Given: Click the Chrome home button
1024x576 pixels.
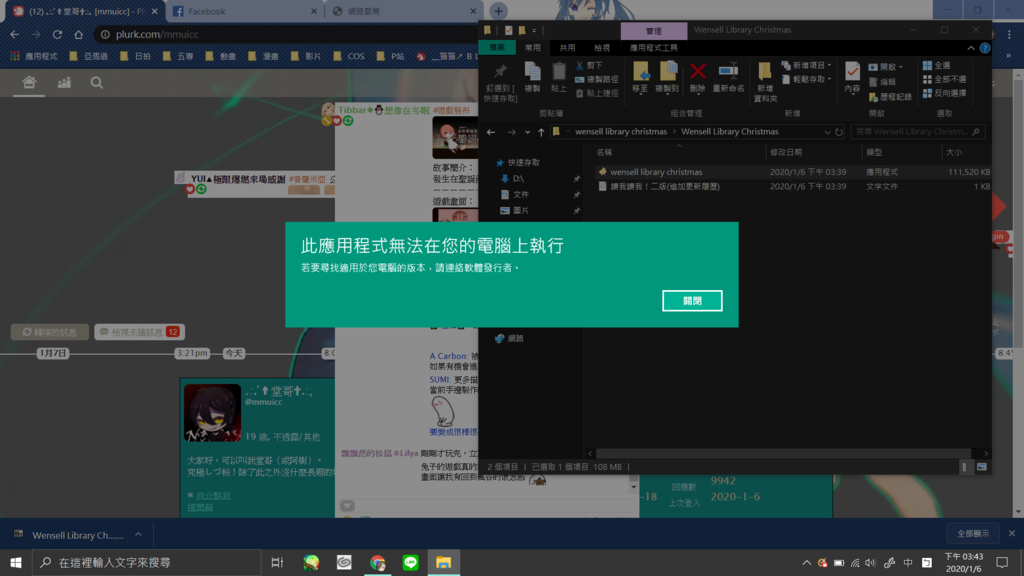Looking at the screenshot, I should 78,34.
